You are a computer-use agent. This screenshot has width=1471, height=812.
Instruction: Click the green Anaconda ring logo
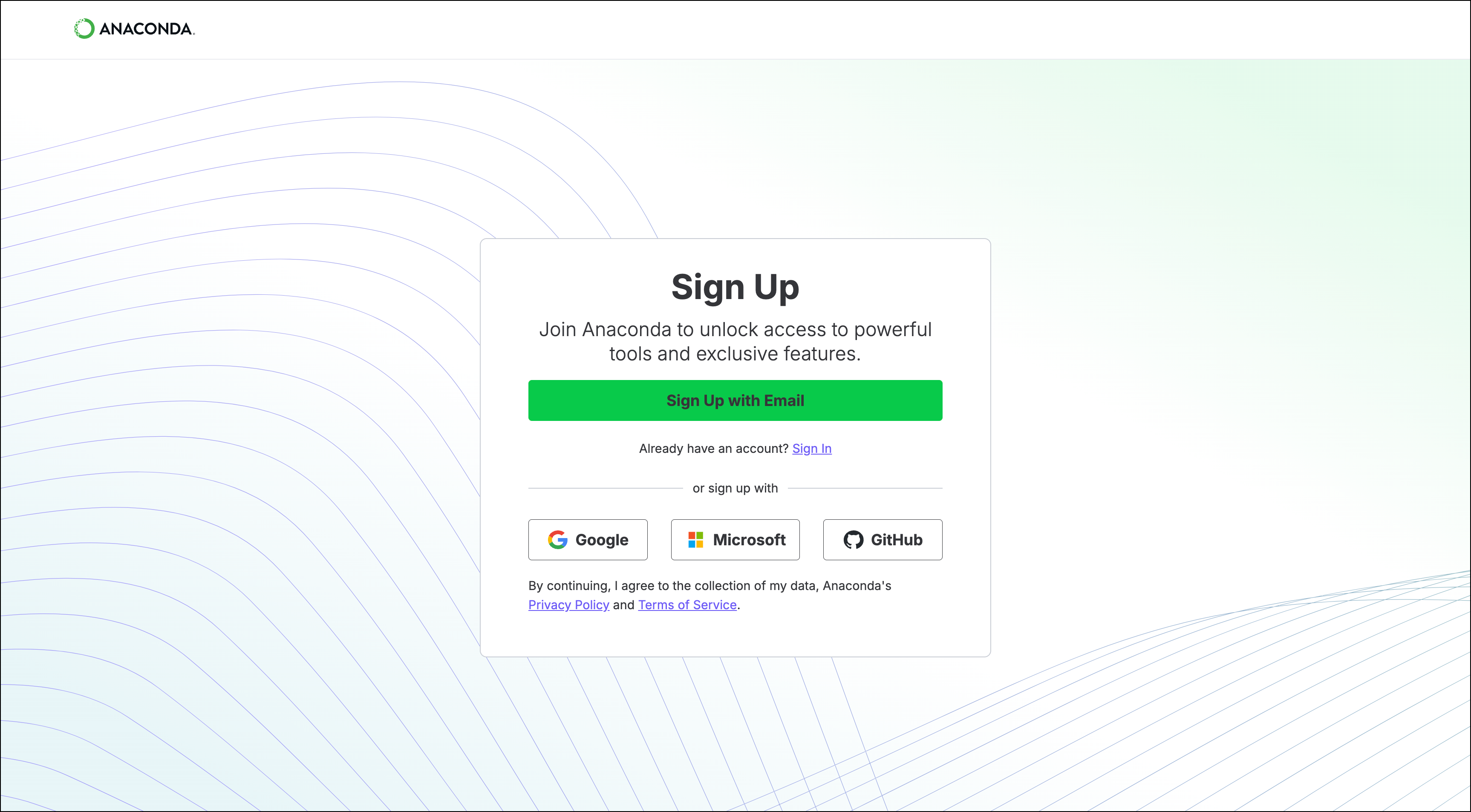84,29
